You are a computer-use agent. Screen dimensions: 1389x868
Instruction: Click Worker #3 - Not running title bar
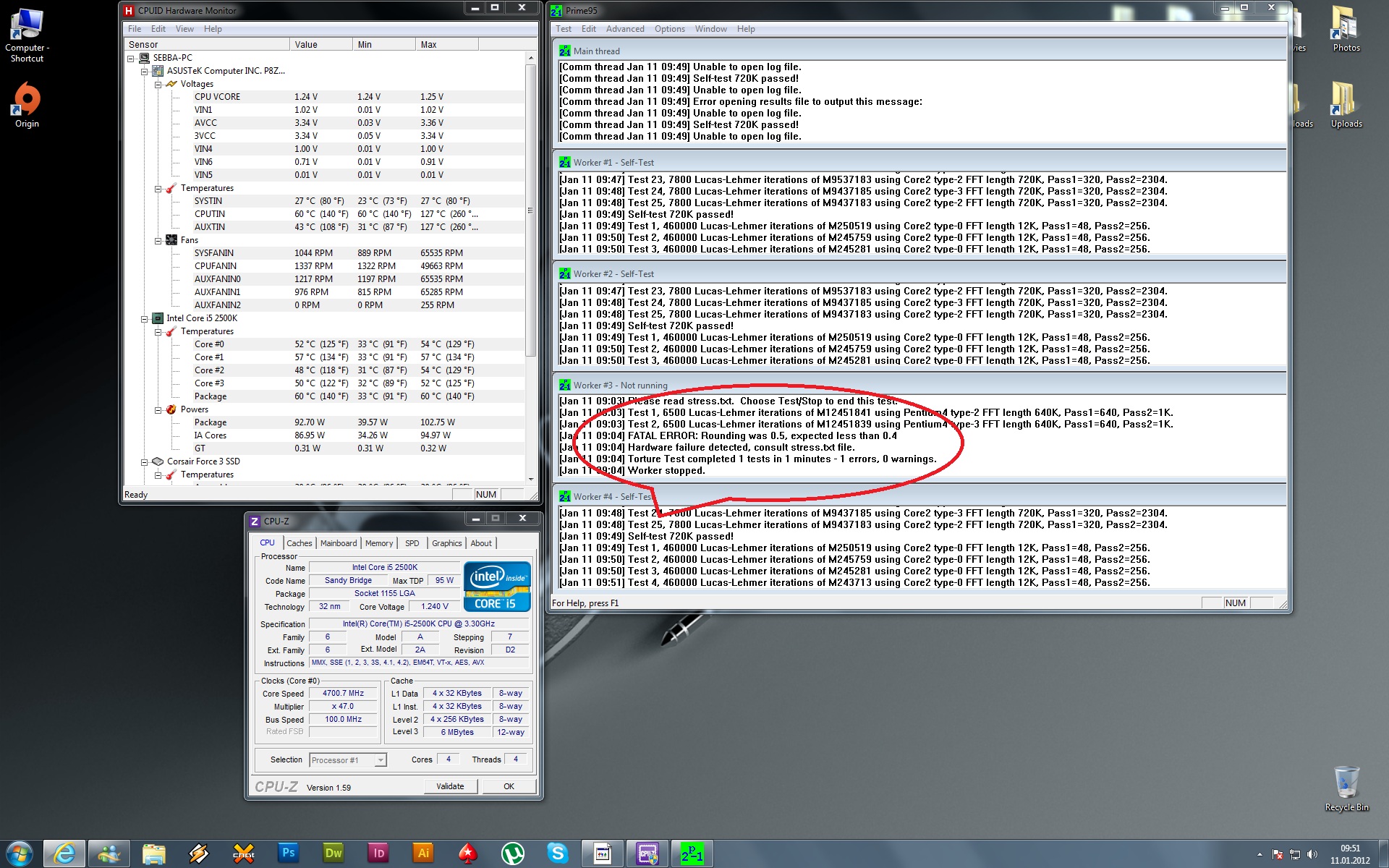919,386
